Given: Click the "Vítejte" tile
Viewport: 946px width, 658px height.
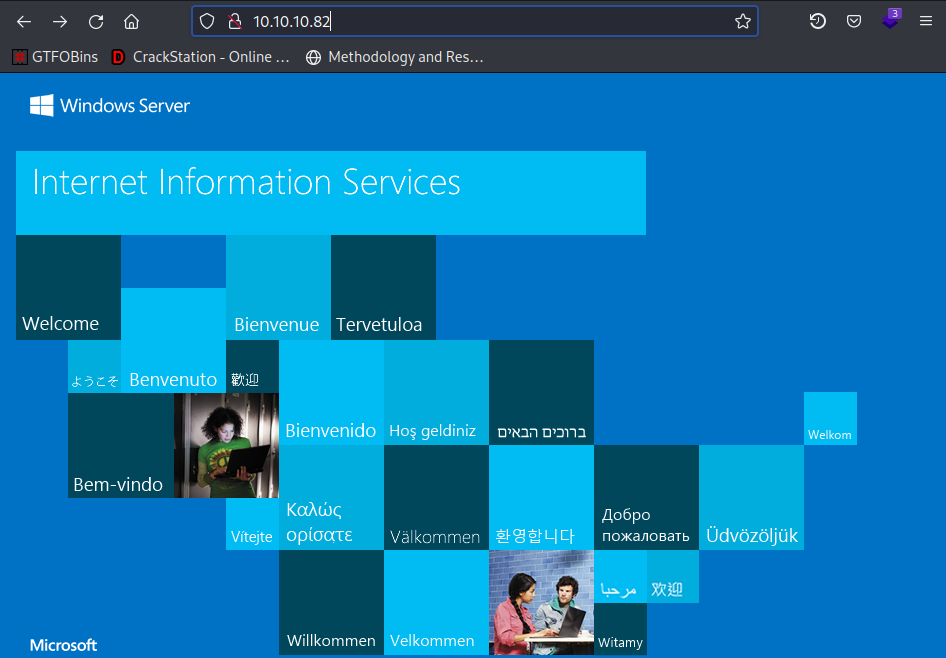Looking at the screenshot, I should coord(252,524).
